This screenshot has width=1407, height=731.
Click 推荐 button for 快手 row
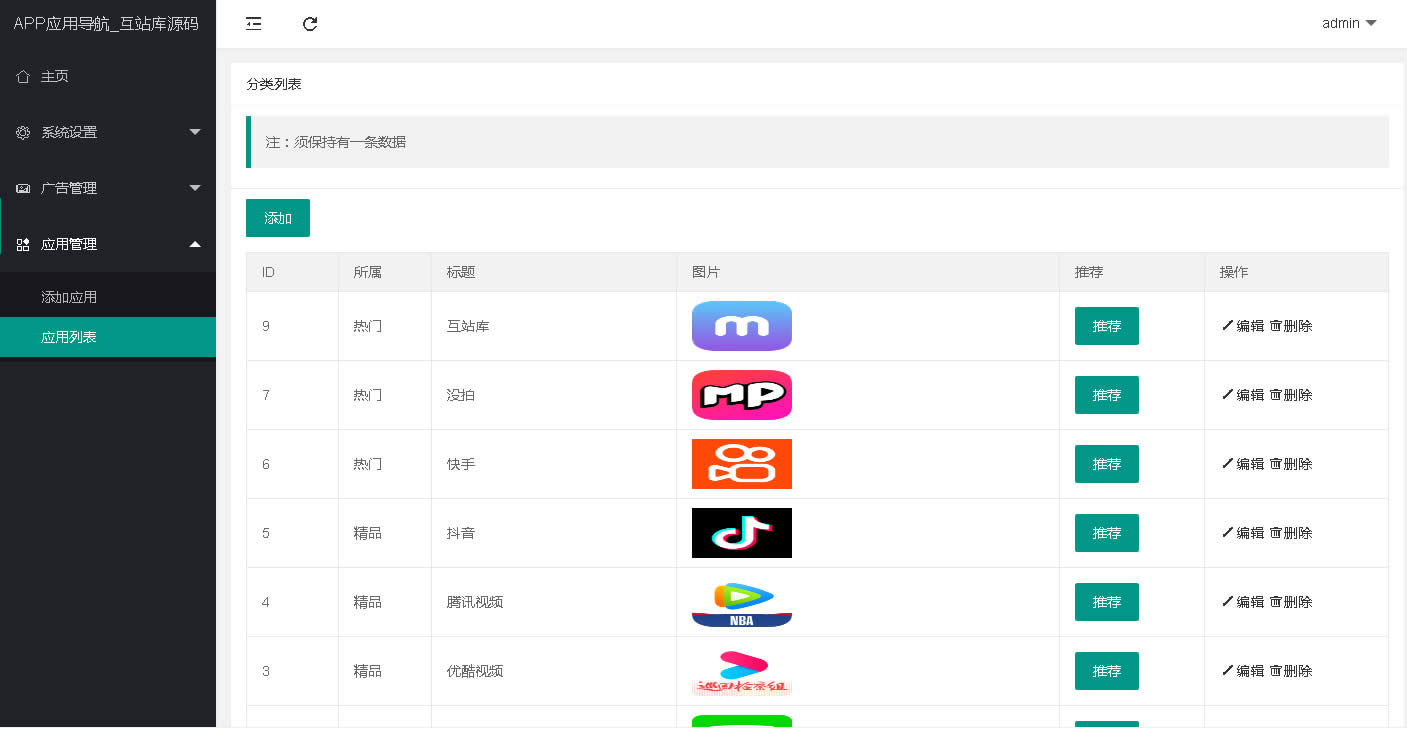1107,464
